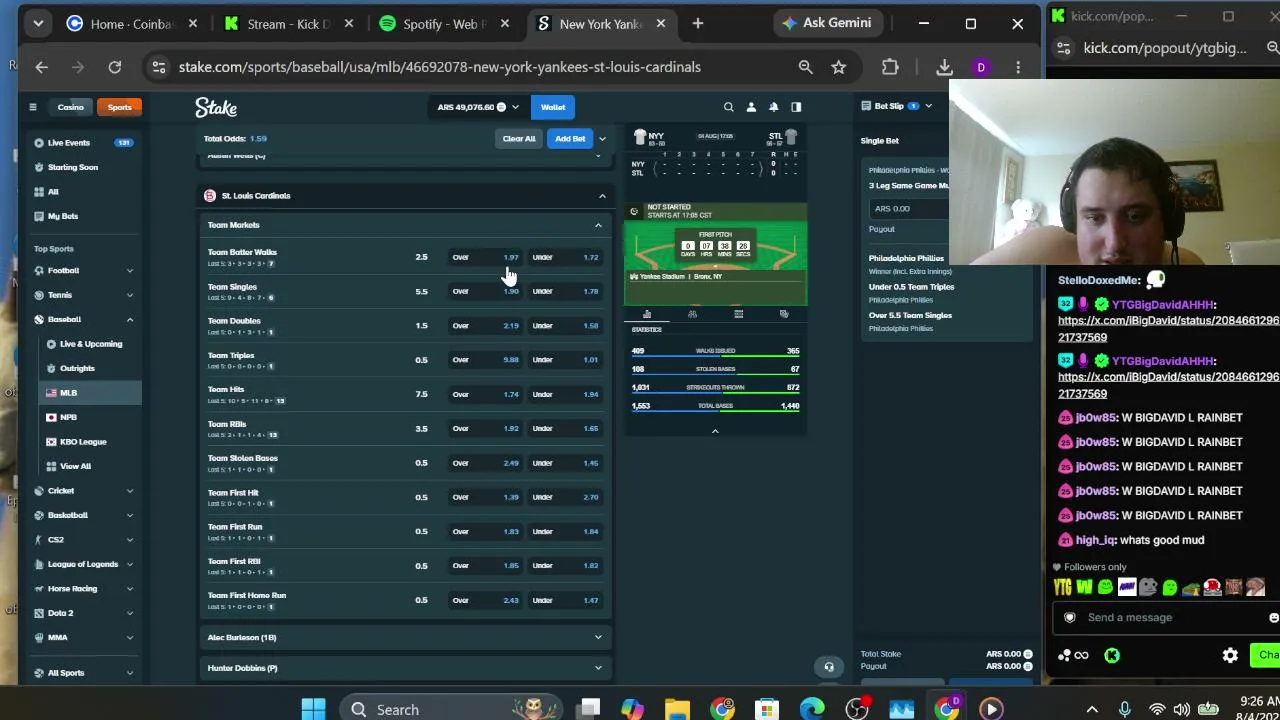Select Under 2.70 for Team First Hit

(567, 497)
